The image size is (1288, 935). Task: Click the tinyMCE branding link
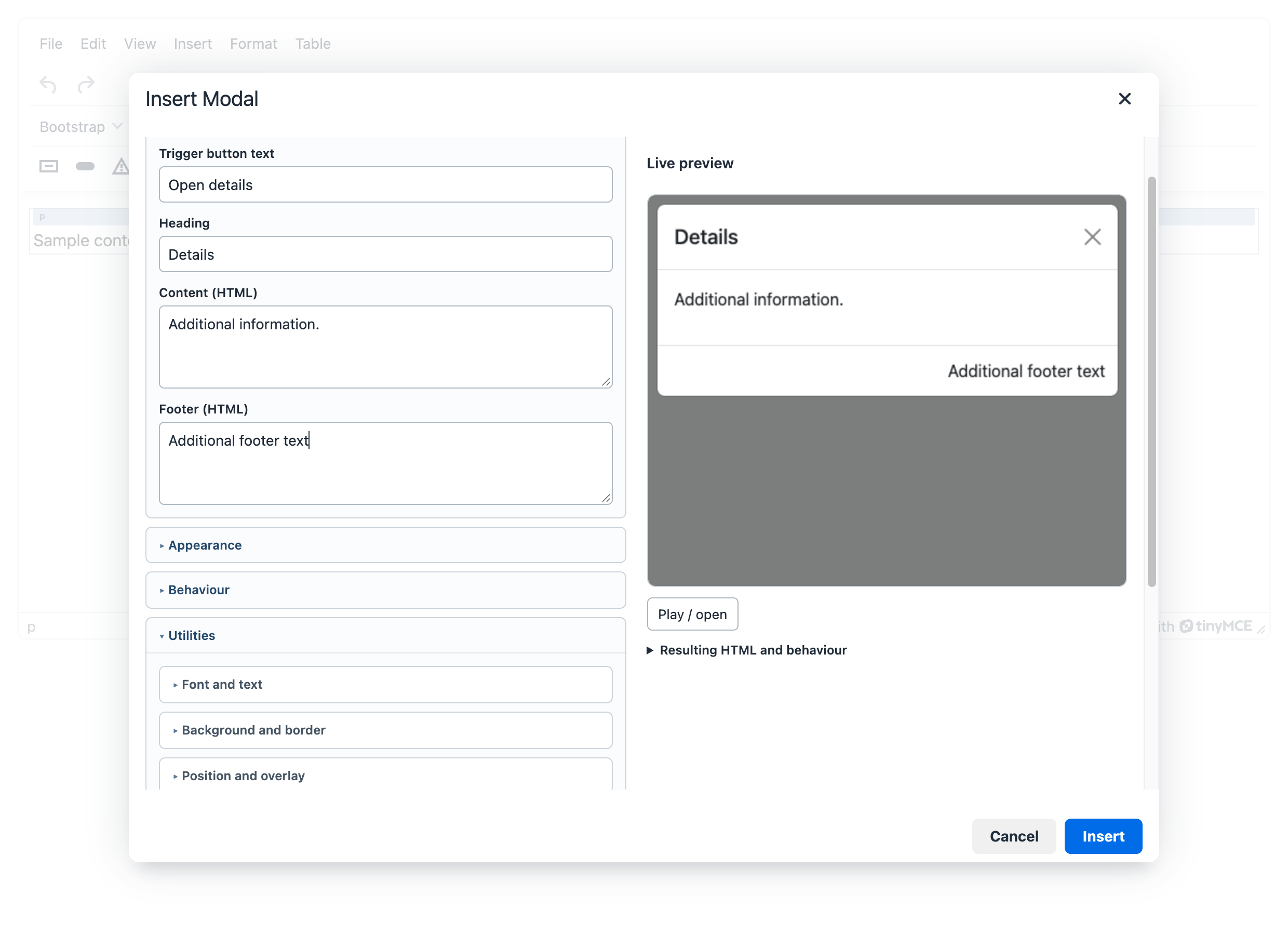[x=1215, y=625]
